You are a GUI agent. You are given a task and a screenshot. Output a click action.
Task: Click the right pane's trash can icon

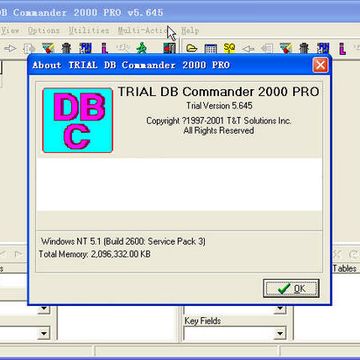[x=304, y=49]
